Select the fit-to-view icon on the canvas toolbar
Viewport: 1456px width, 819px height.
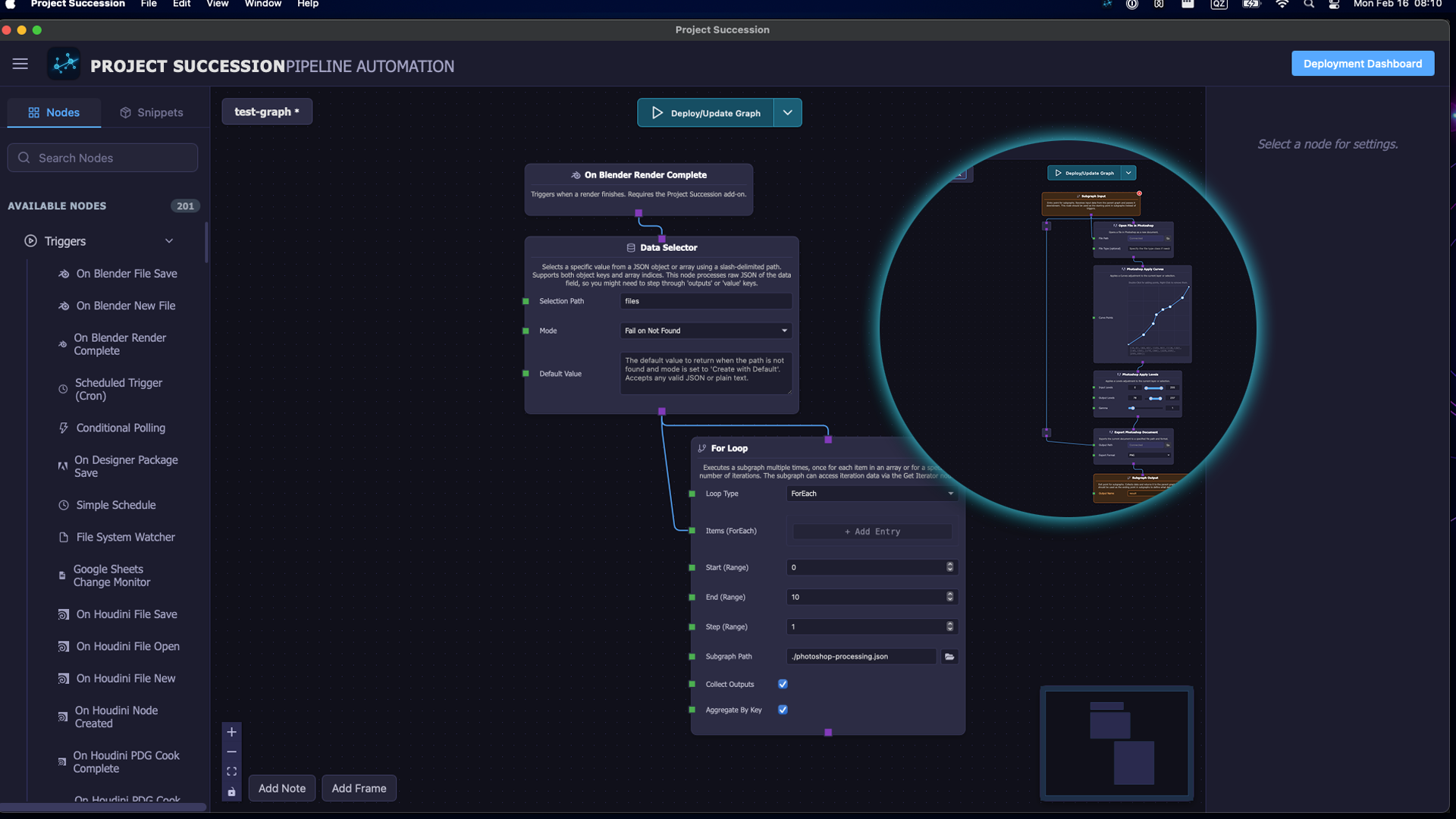[x=231, y=771]
